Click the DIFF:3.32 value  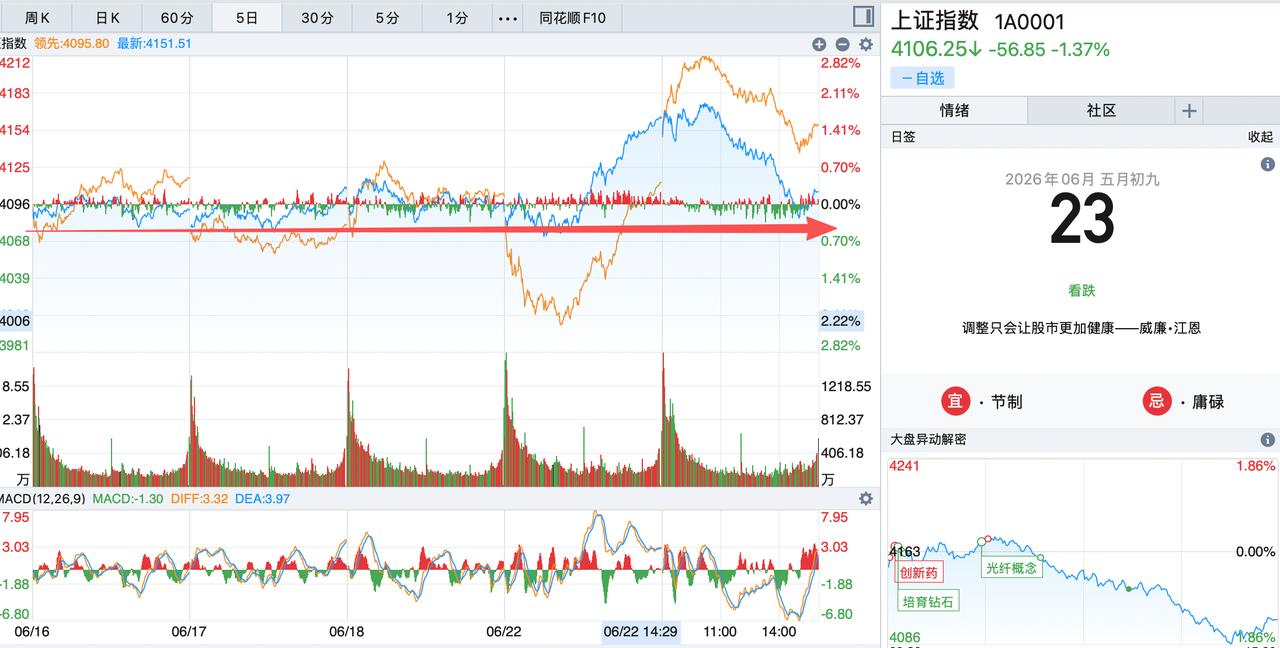click(x=202, y=498)
